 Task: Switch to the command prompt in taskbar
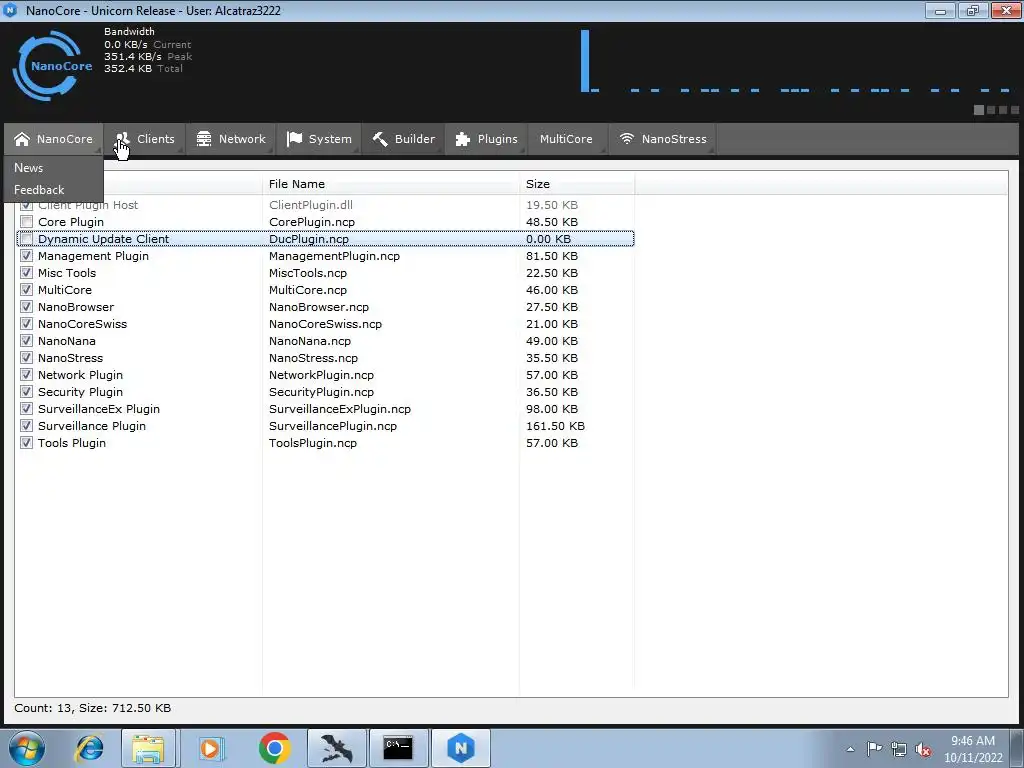(x=398, y=748)
